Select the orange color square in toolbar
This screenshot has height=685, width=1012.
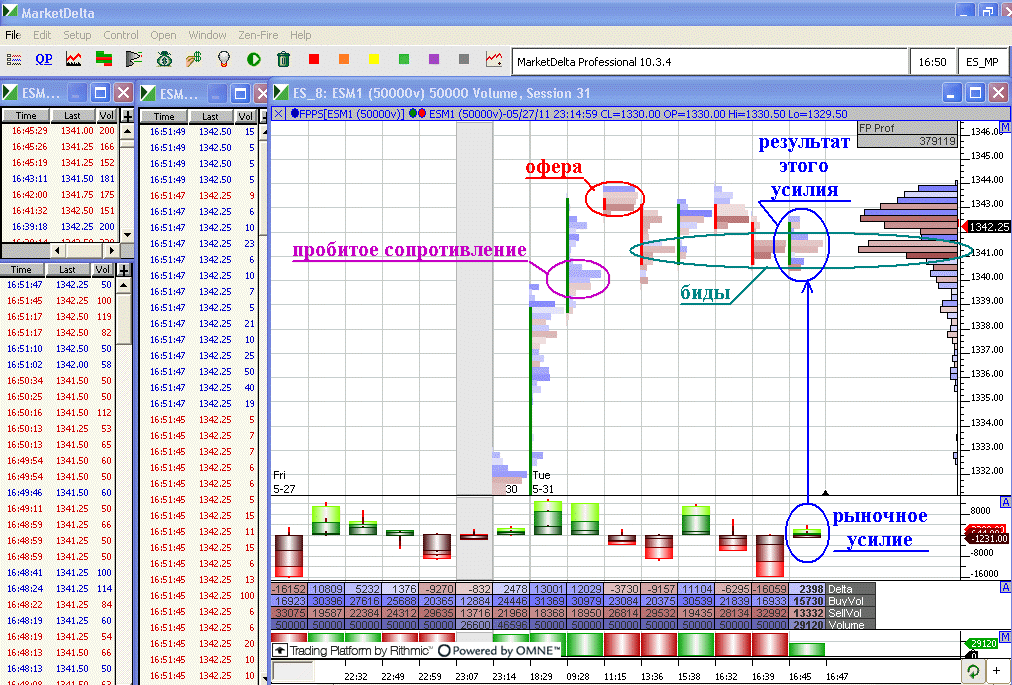click(343, 59)
